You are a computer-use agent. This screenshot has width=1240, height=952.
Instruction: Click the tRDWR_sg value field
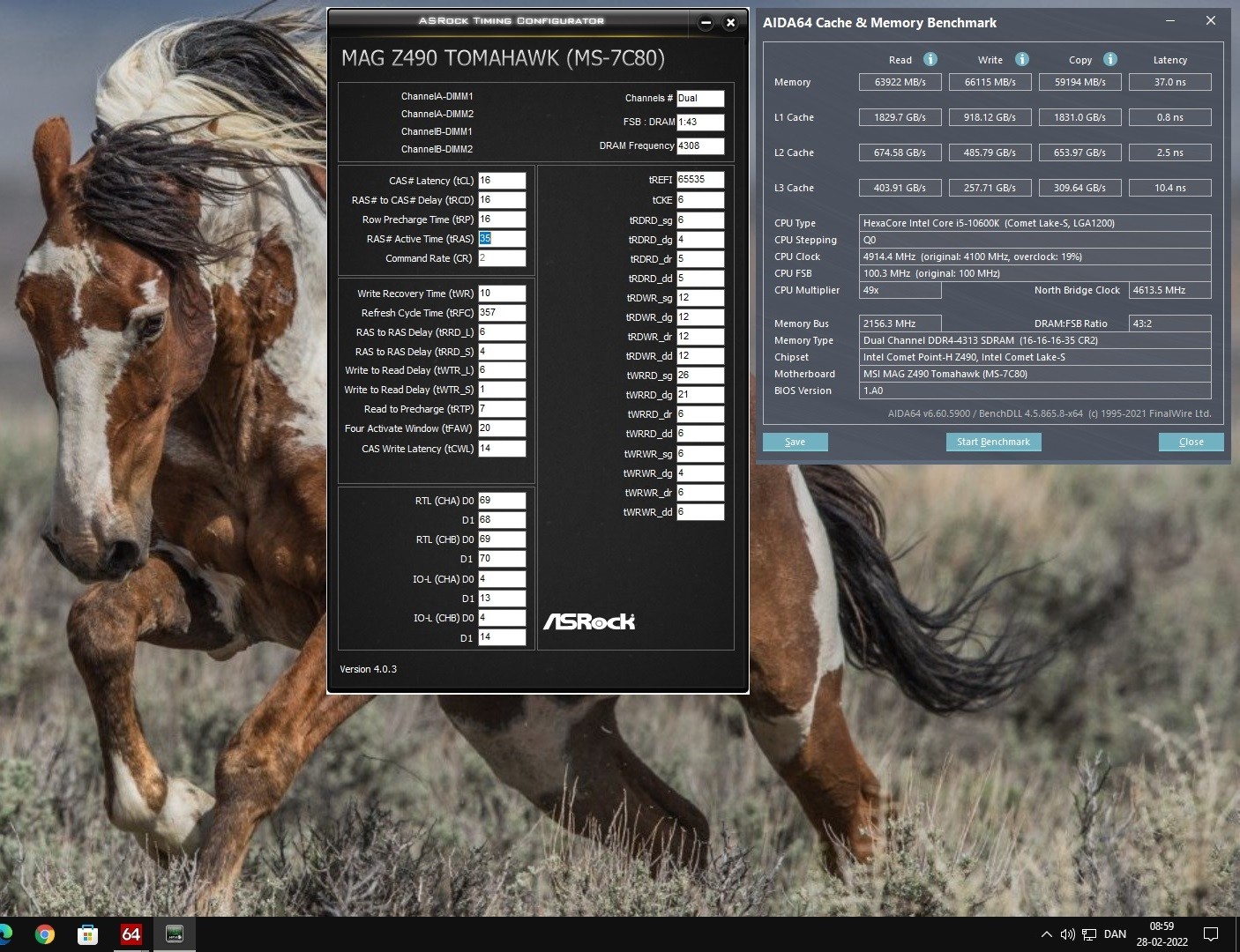click(x=700, y=298)
